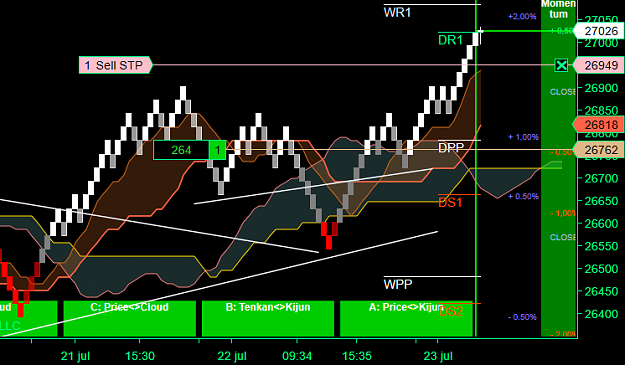Click the 26762 entry price tag
The width and height of the screenshot is (625, 365).
[598, 150]
